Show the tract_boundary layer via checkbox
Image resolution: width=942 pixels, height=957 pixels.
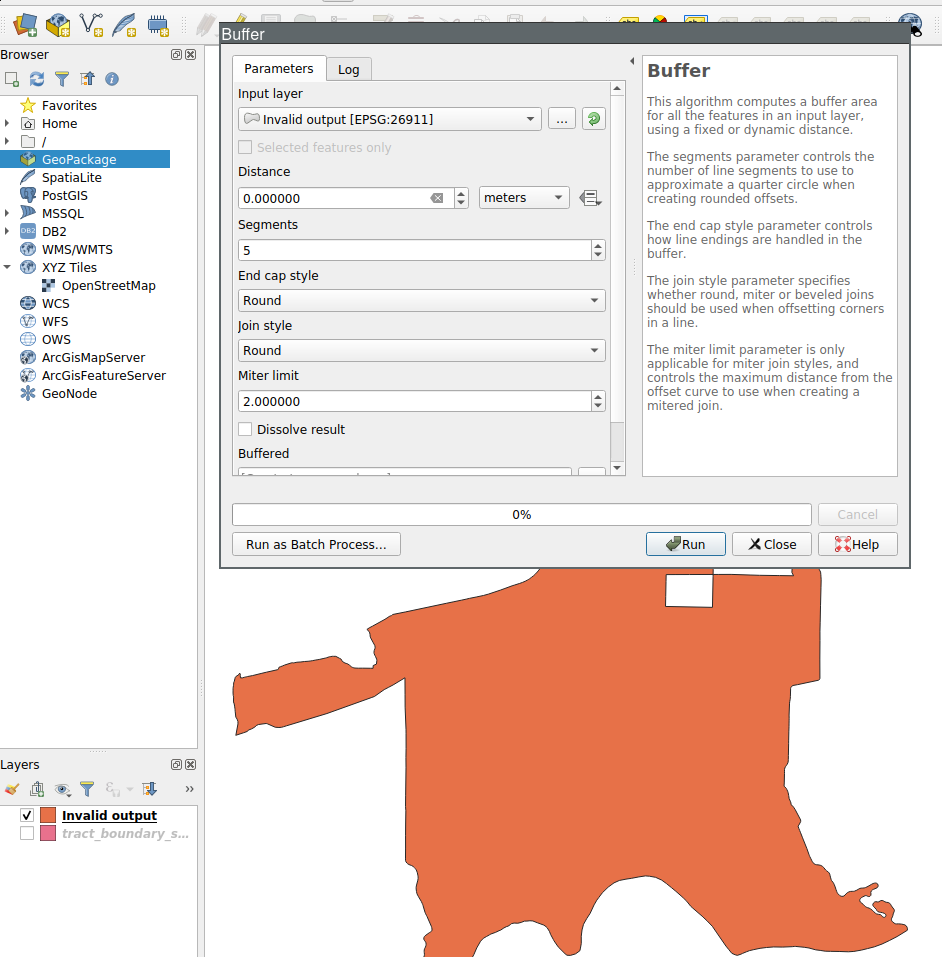27,834
